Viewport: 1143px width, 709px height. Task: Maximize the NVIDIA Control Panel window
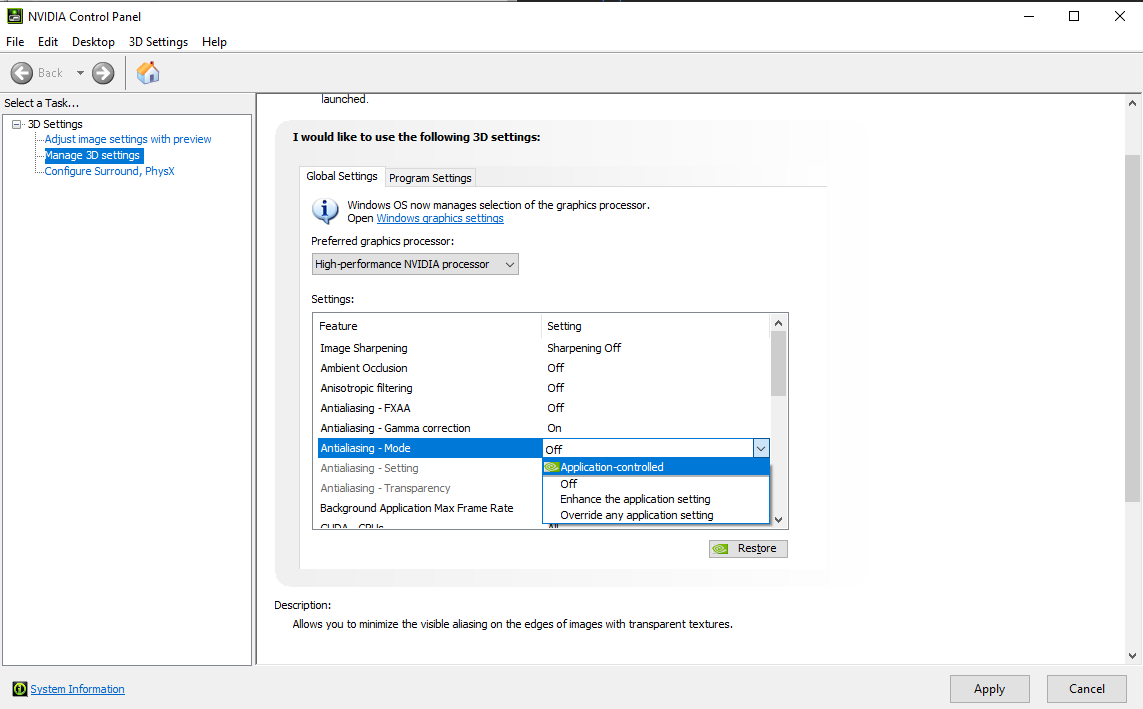click(1074, 16)
